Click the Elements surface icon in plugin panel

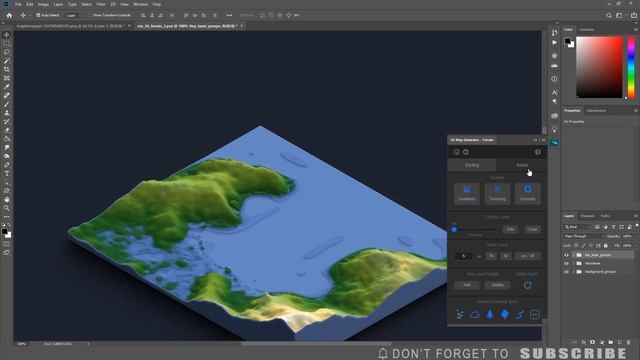click(527, 193)
